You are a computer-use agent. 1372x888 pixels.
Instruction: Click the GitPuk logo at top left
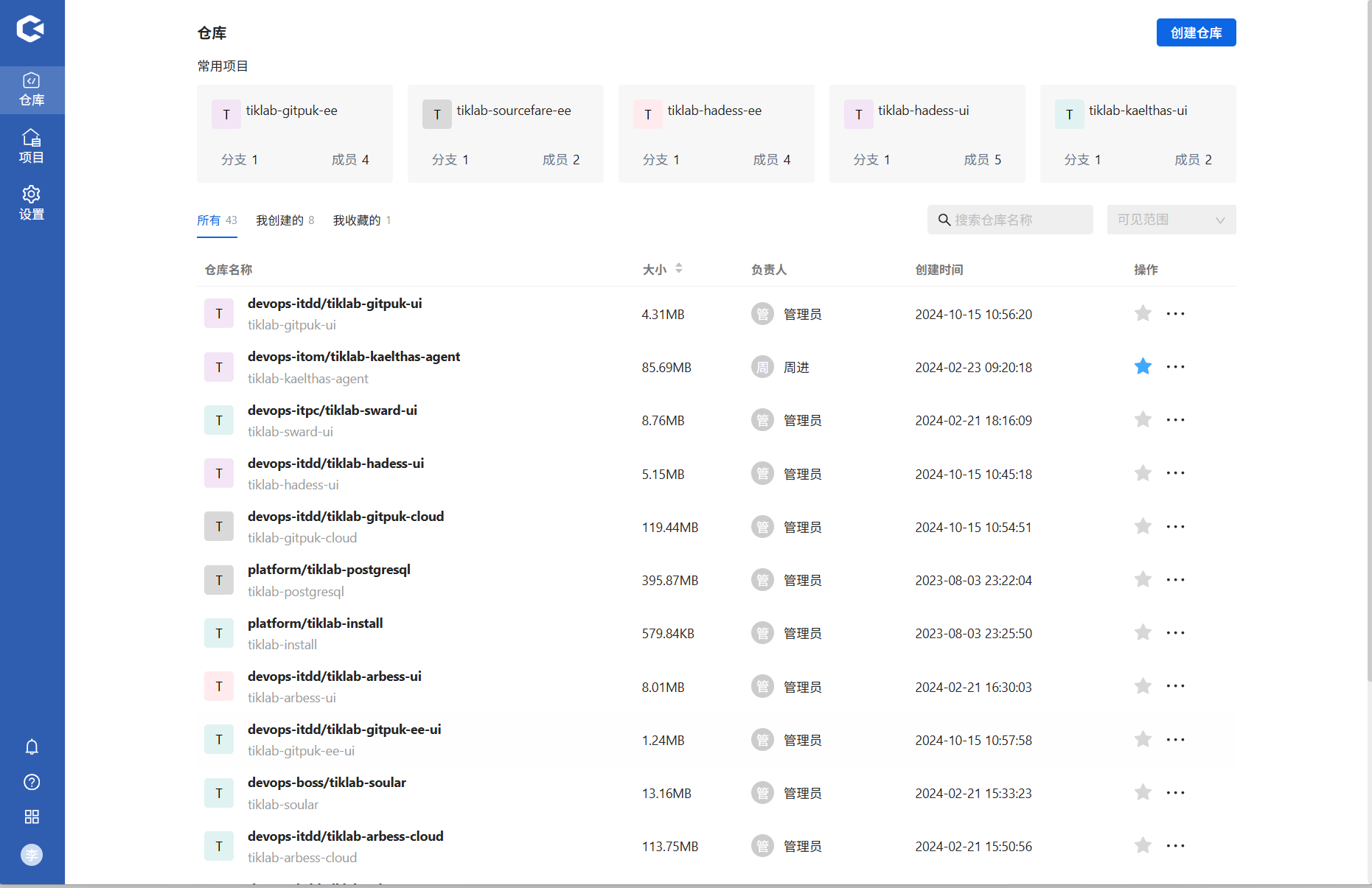[31, 29]
